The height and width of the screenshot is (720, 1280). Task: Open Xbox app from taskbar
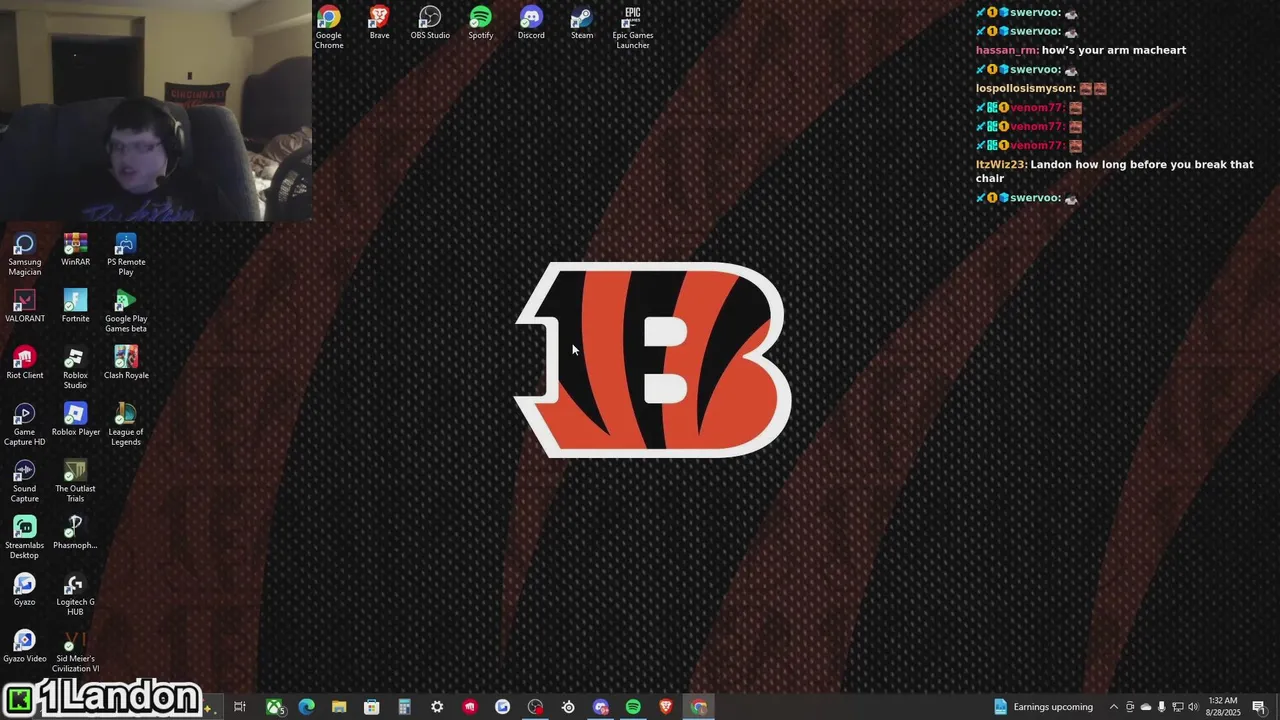tap(273, 707)
